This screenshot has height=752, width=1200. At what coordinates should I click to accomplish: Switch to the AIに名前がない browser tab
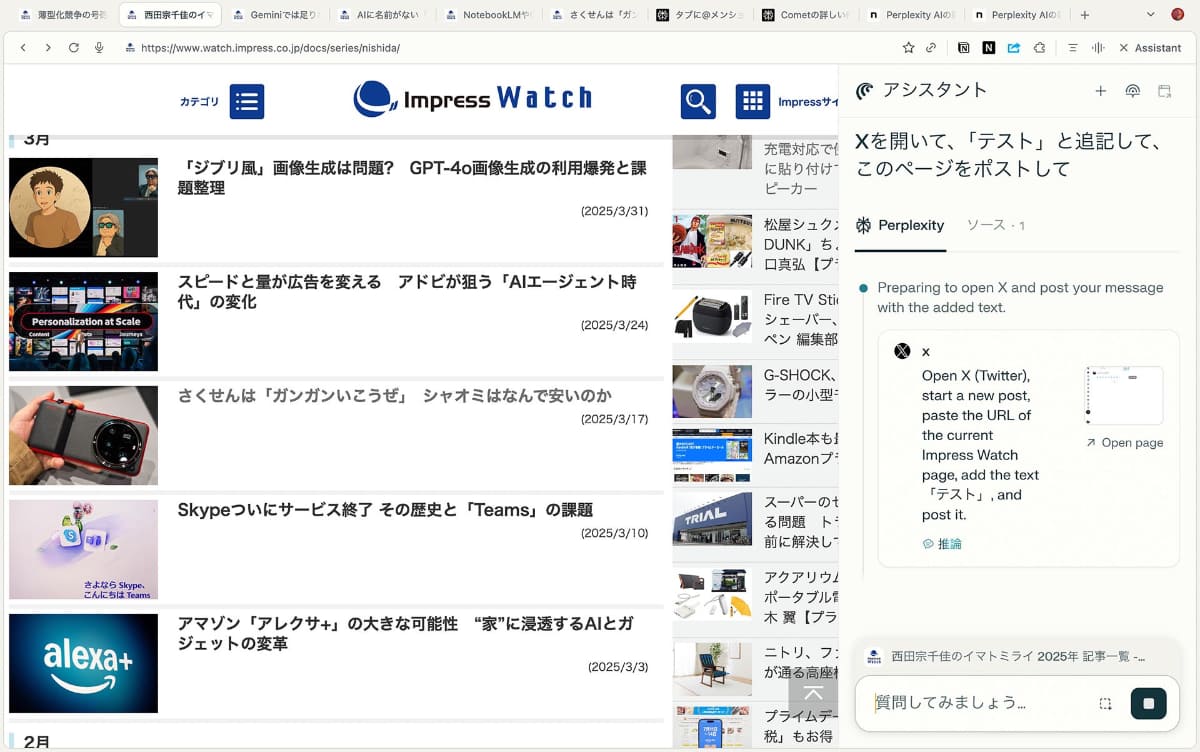(380, 15)
